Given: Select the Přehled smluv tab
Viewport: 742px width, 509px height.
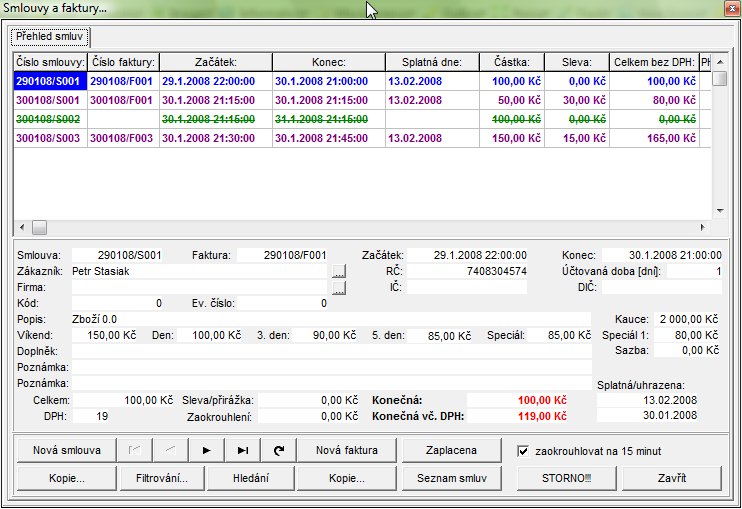Looking at the screenshot, I should click(49, 38).
